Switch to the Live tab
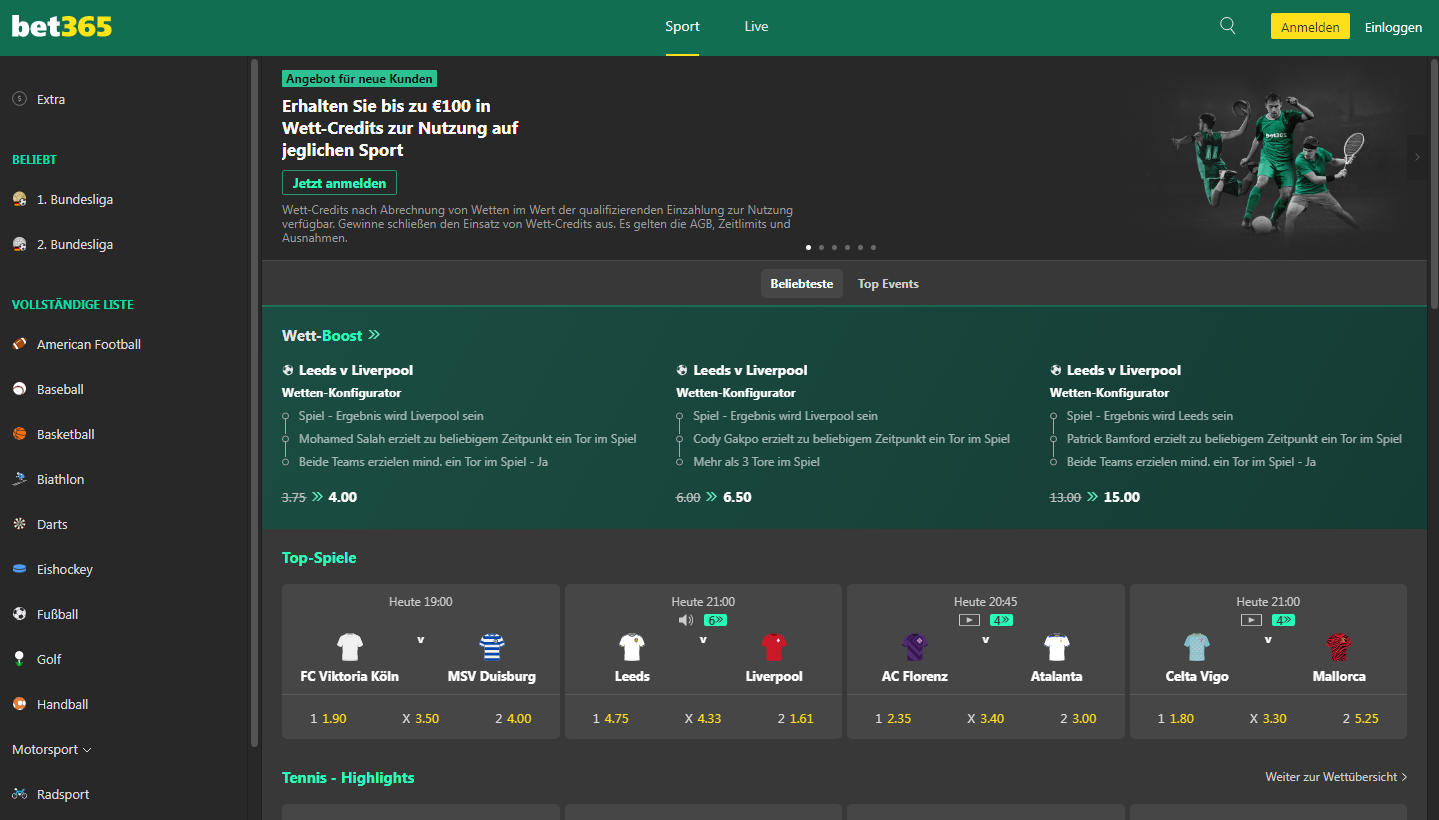Screen dimensions: 1439x820 pos(756,27)
